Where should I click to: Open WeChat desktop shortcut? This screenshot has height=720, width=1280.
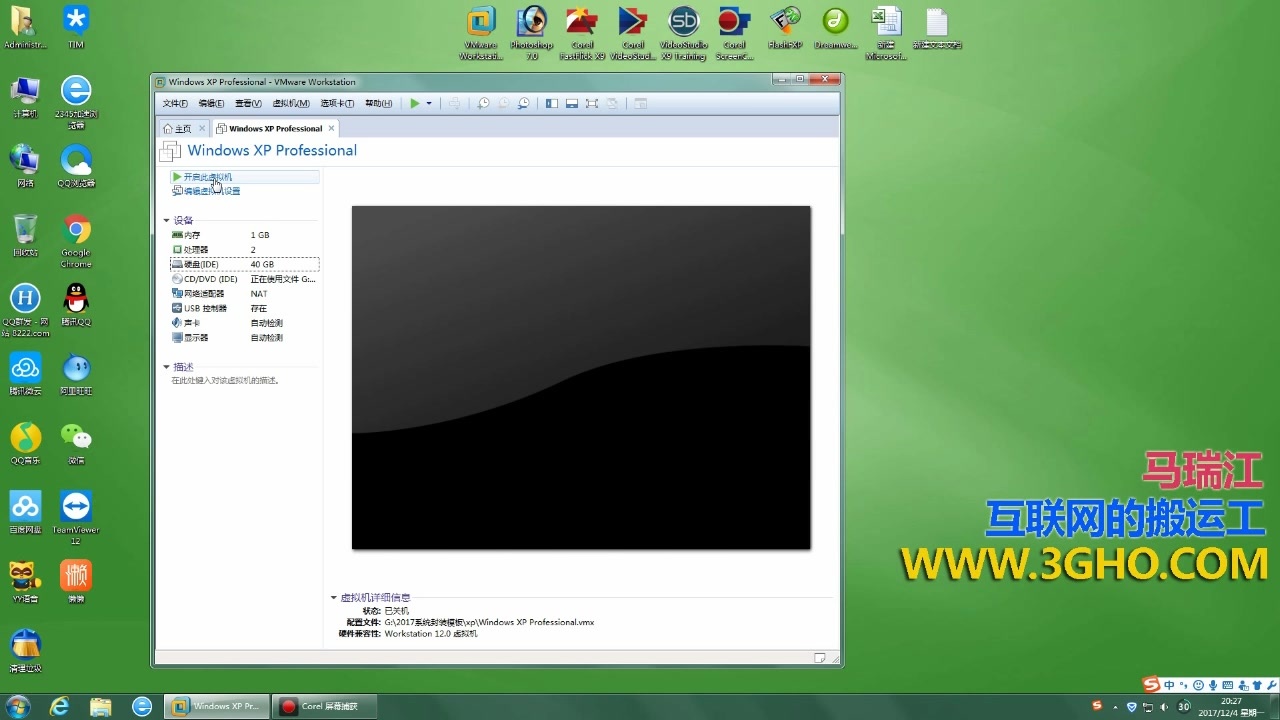click(76, 443)
